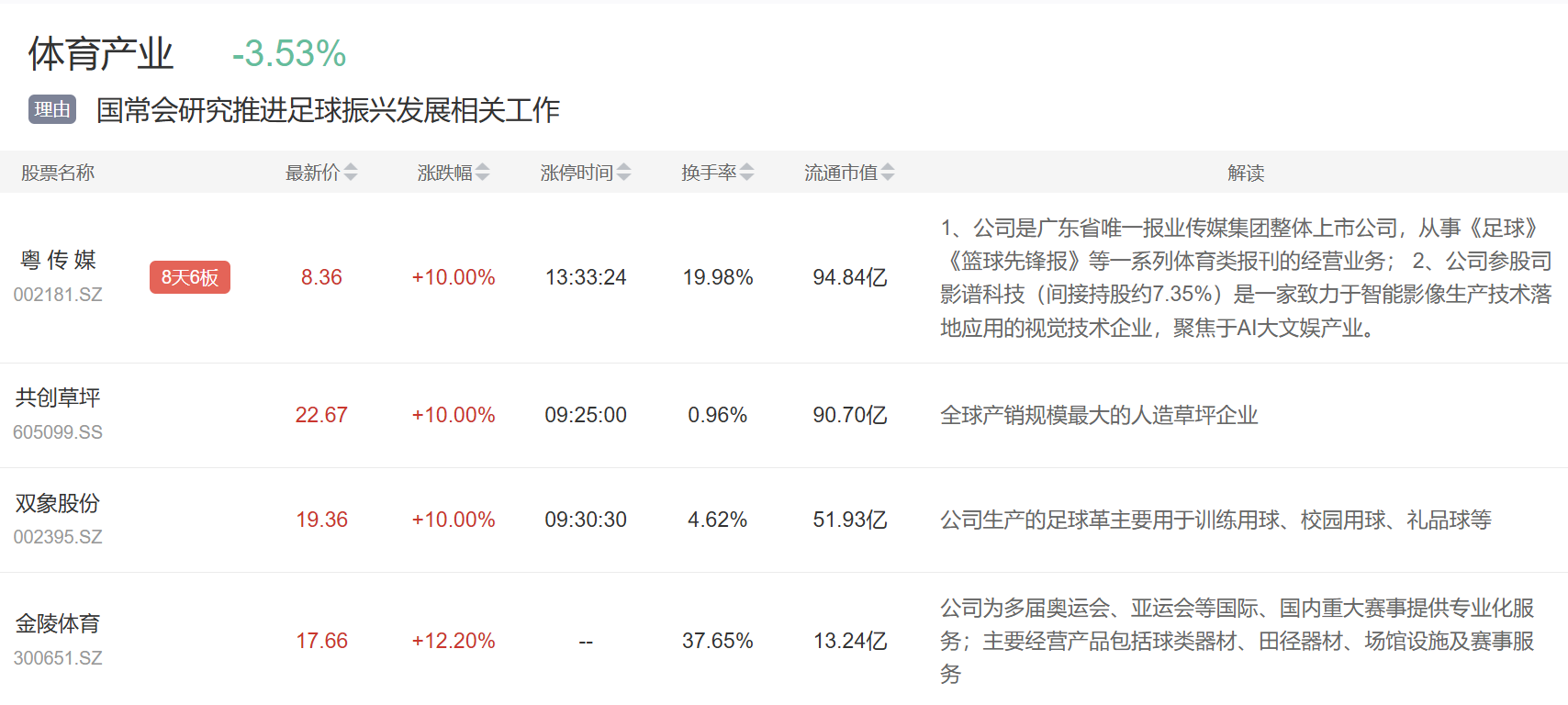Click stock code 605099.SS

point(58,432)
